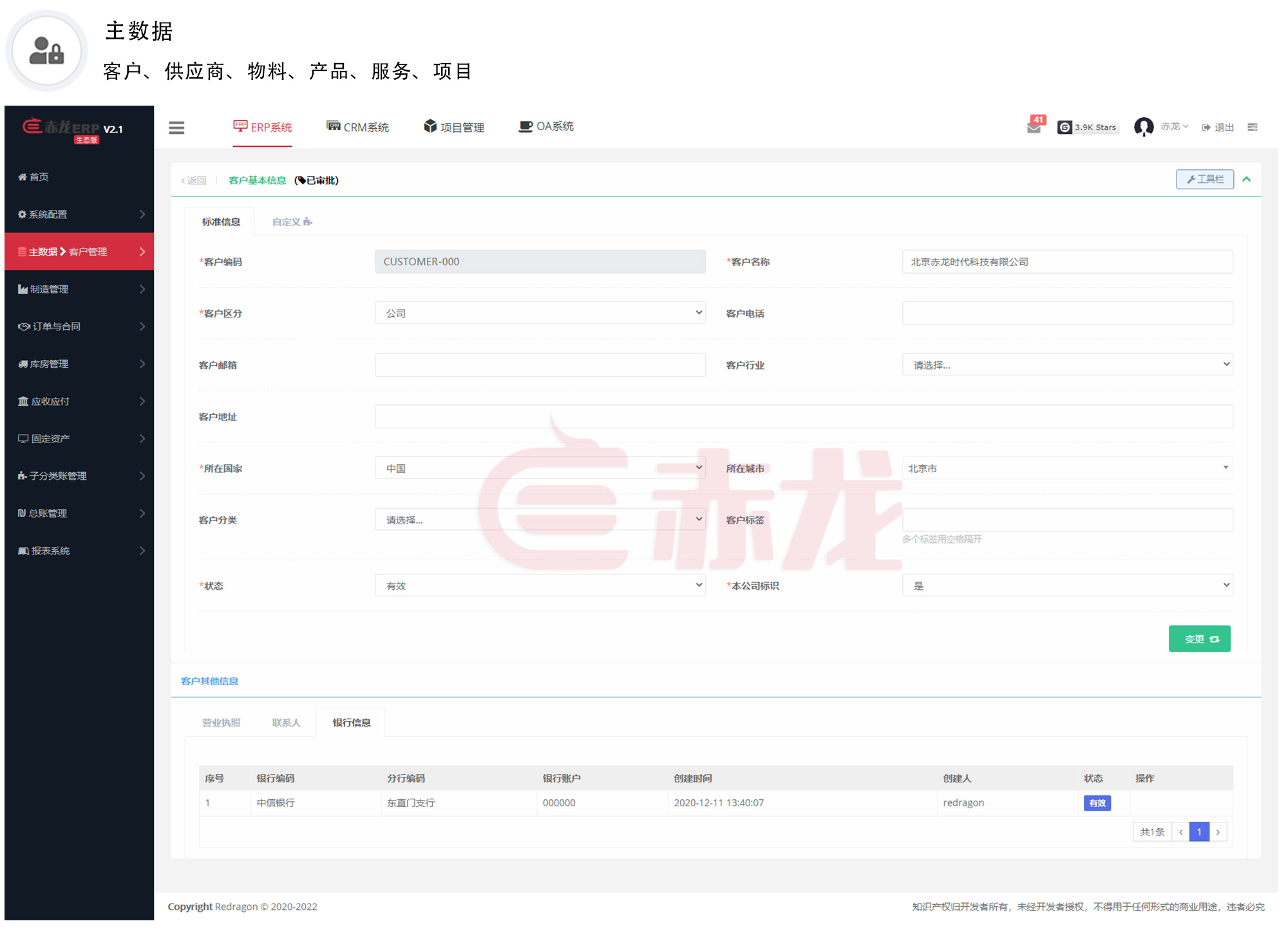The width and height of the screenshot is (1288, 939).
Task: Click the 工具栏 button
Action: tap(1204, 179)
